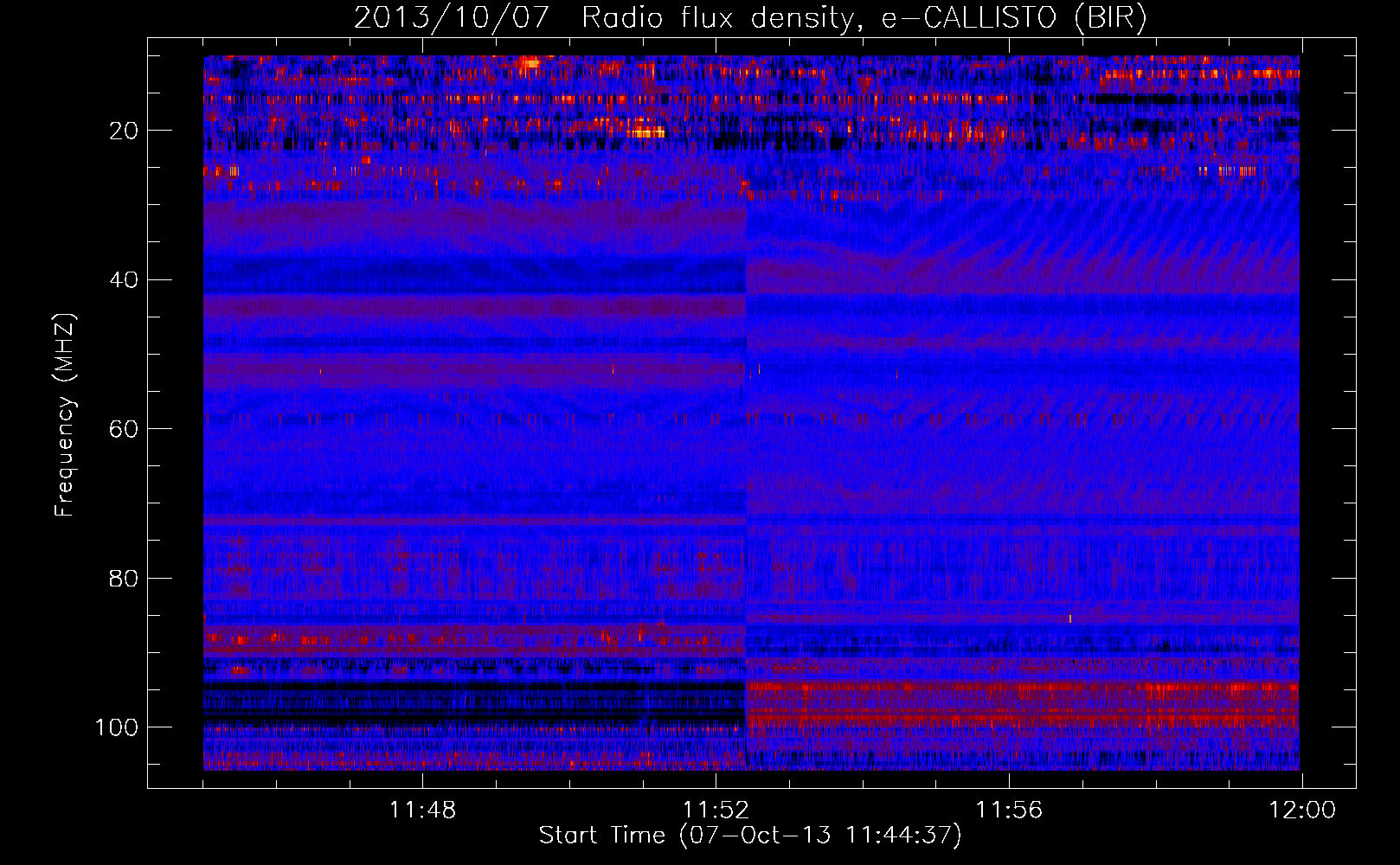
Task: Click the 60 frequency tick label
Action: (124, 429)
